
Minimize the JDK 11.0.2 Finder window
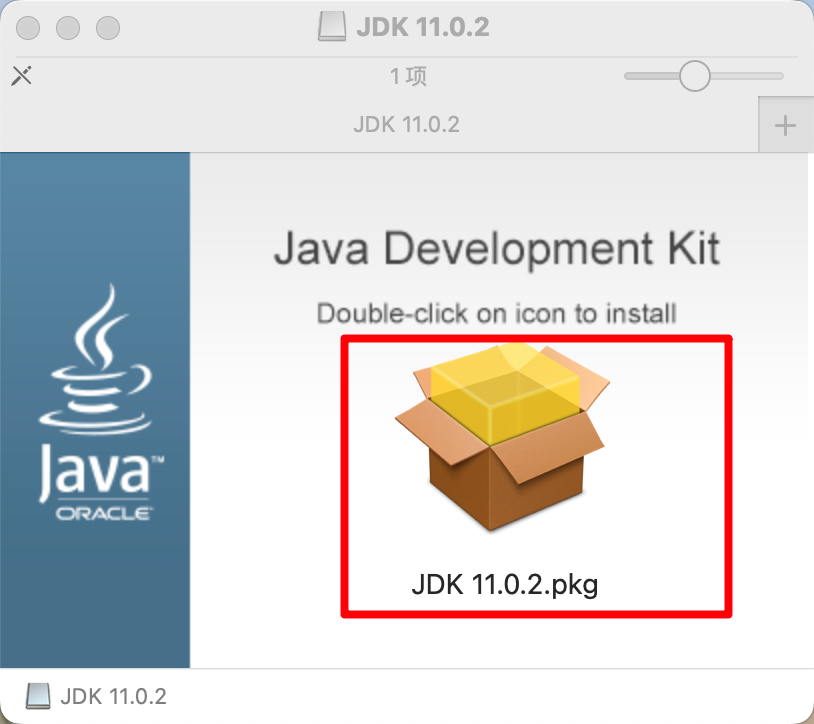(68, 28)
